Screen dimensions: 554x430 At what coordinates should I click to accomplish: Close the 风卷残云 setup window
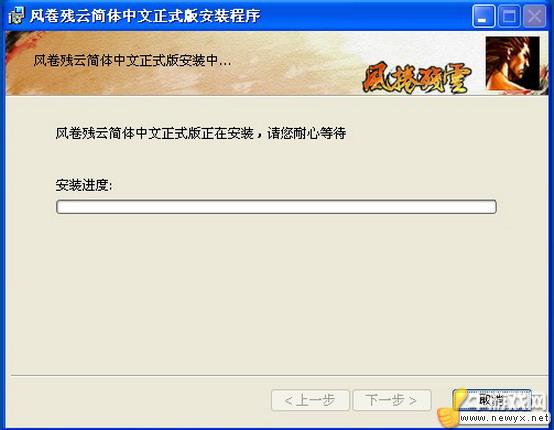(535, 16)
